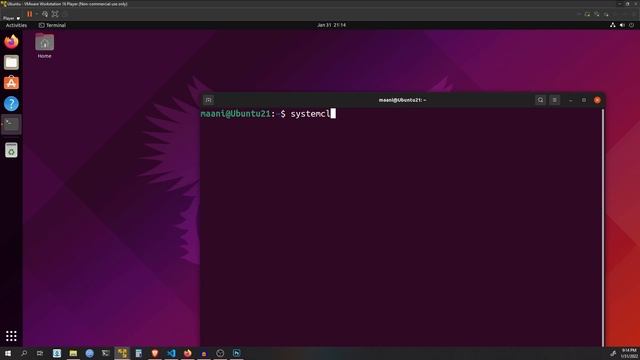Open Visual Studio Code from taskbar
The image size is (640, 360).
click(x=171, y=353)
